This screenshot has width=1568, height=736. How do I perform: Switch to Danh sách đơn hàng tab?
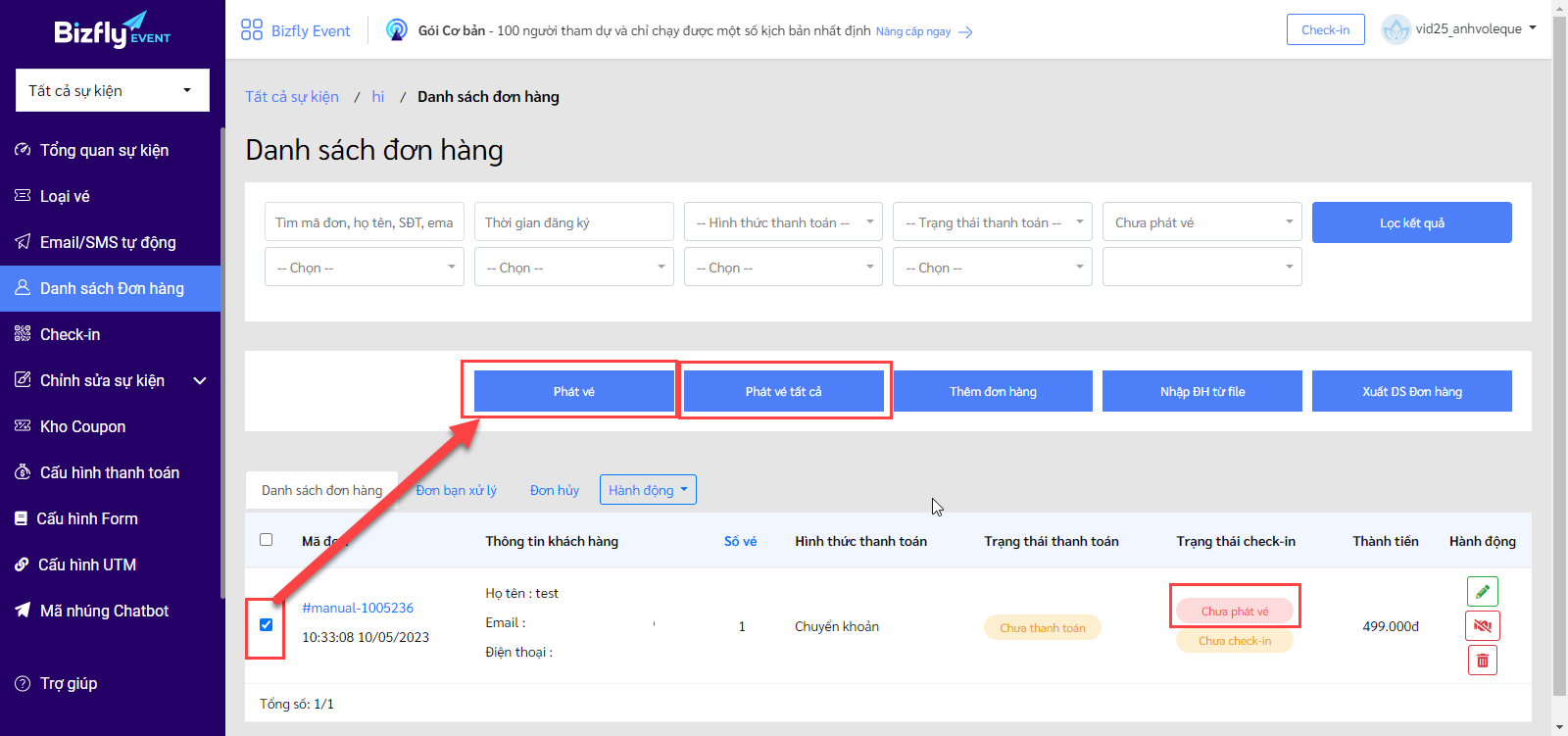322,490
